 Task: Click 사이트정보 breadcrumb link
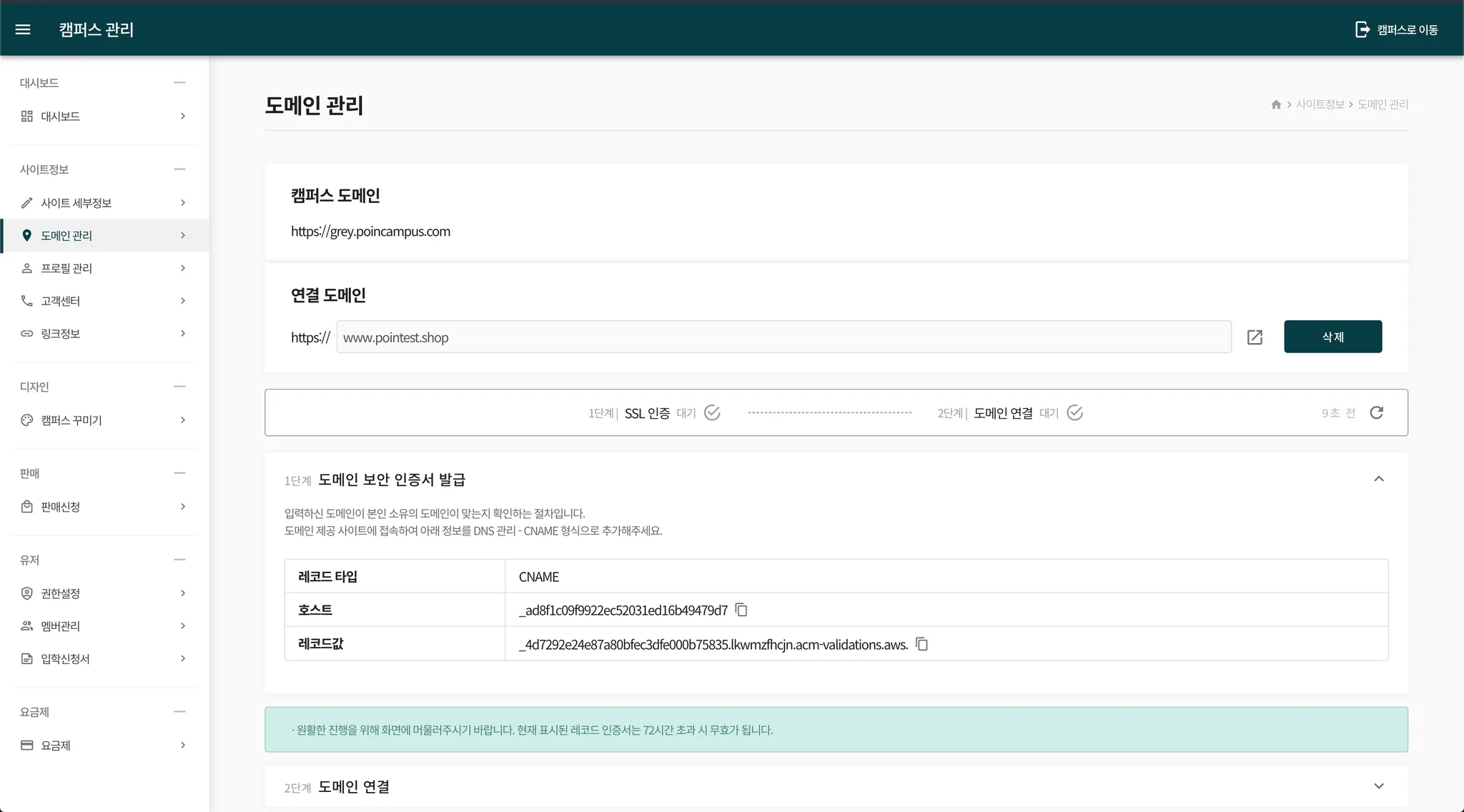point(1320,104)
